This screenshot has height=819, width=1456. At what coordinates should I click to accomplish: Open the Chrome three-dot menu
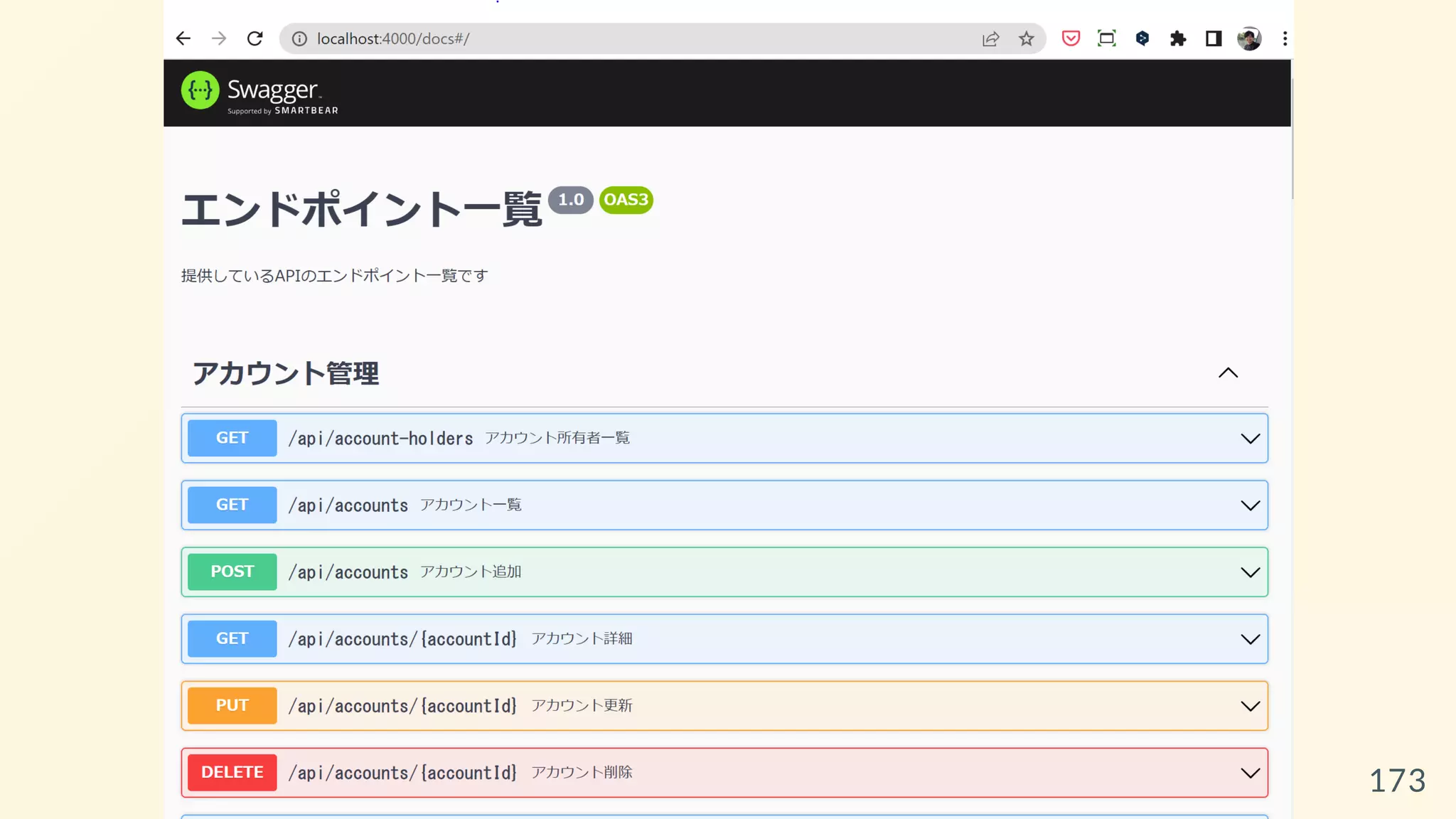click(x=1285, y=38)
